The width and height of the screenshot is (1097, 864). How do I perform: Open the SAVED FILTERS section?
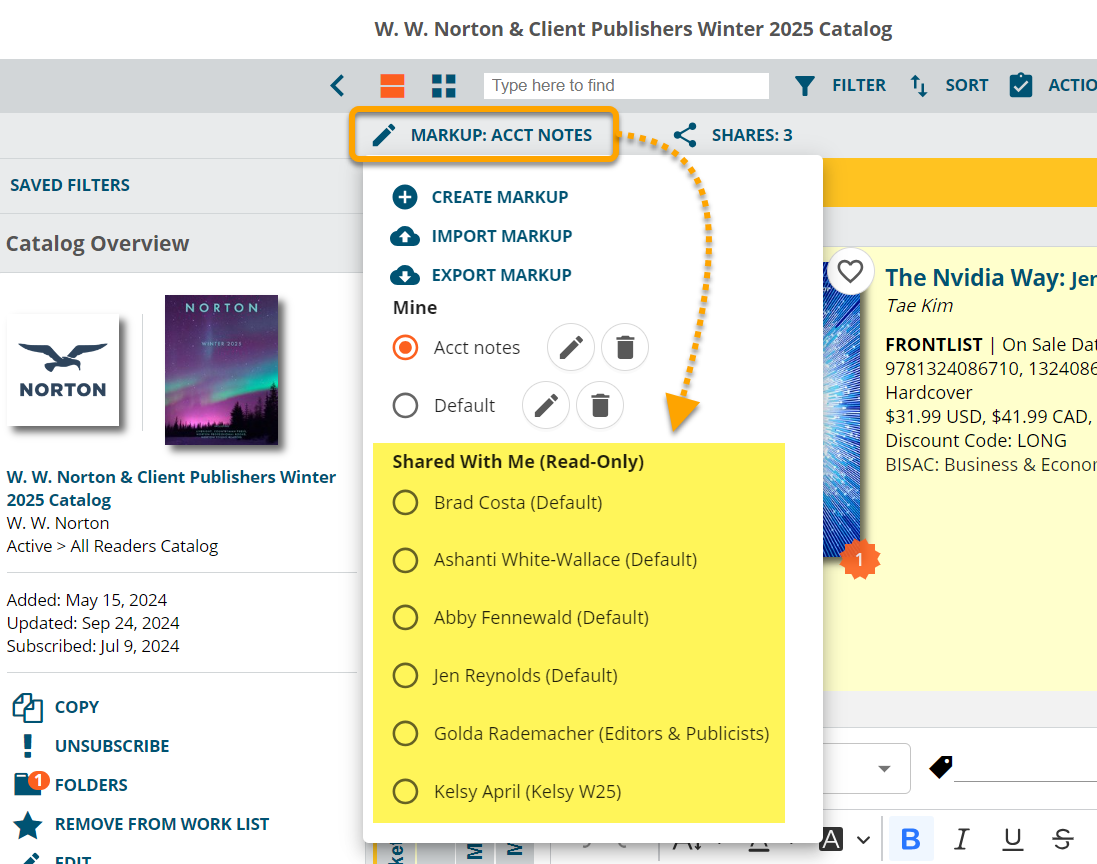coord(70,185)
